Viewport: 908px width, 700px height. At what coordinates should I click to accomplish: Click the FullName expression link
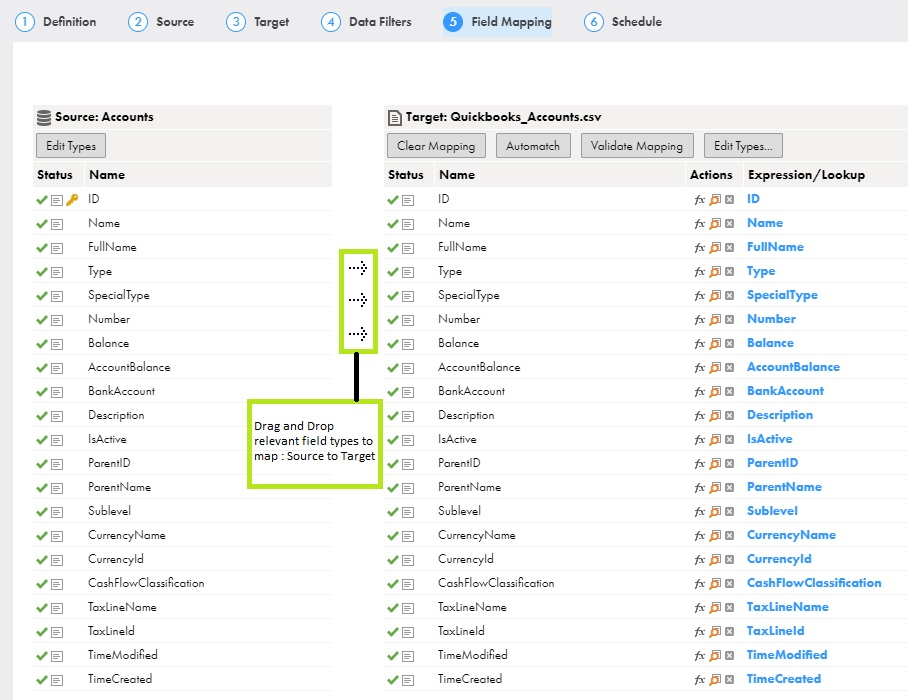point(775,247)
